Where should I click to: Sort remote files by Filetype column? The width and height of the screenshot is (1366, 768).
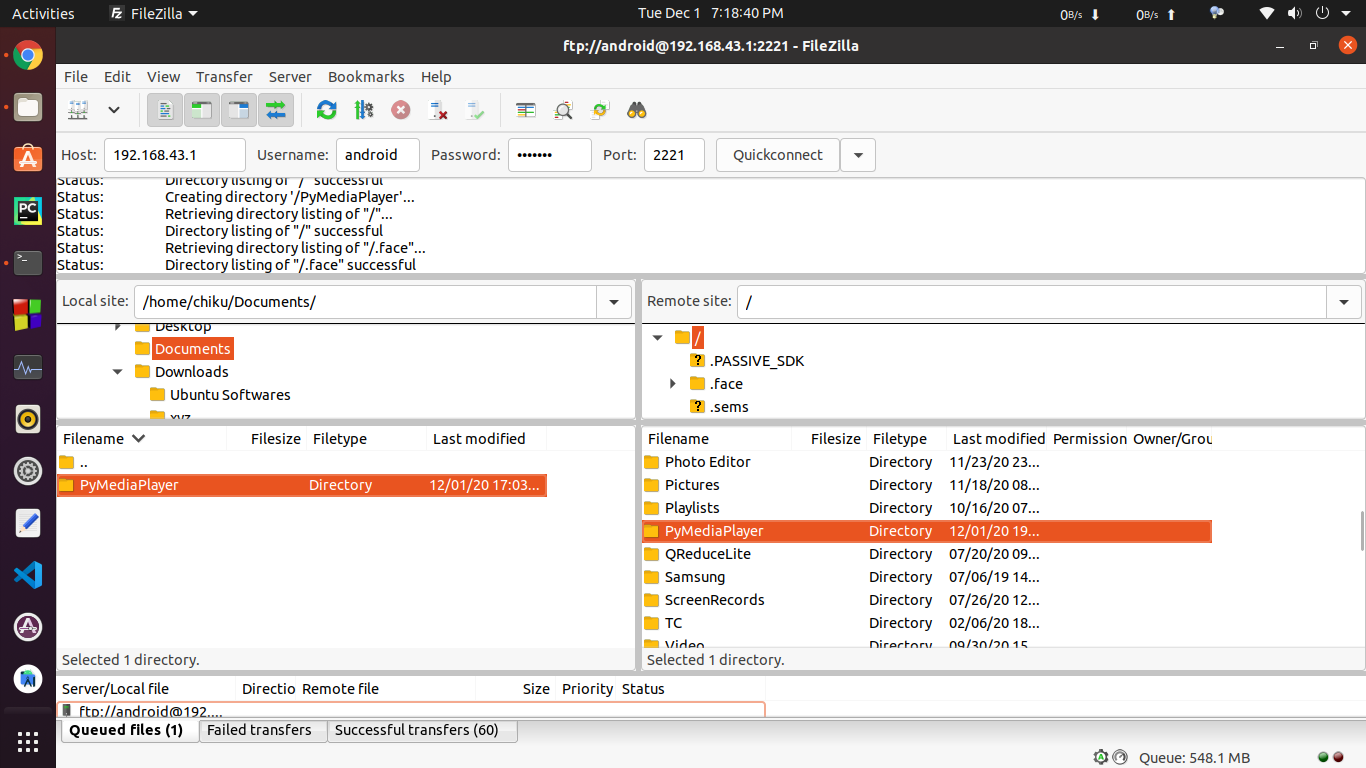pos(905,439)
